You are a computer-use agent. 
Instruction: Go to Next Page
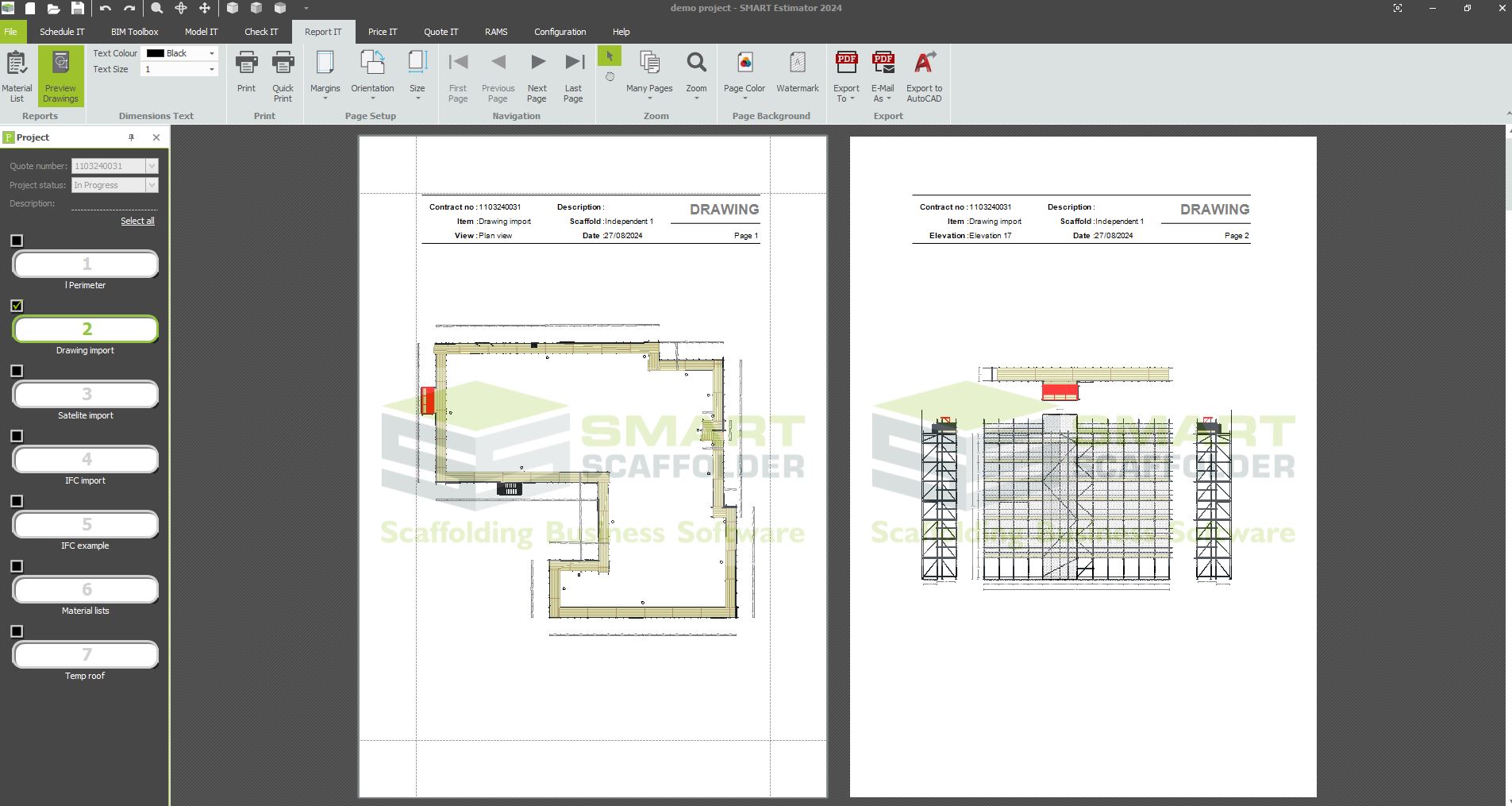537,76
